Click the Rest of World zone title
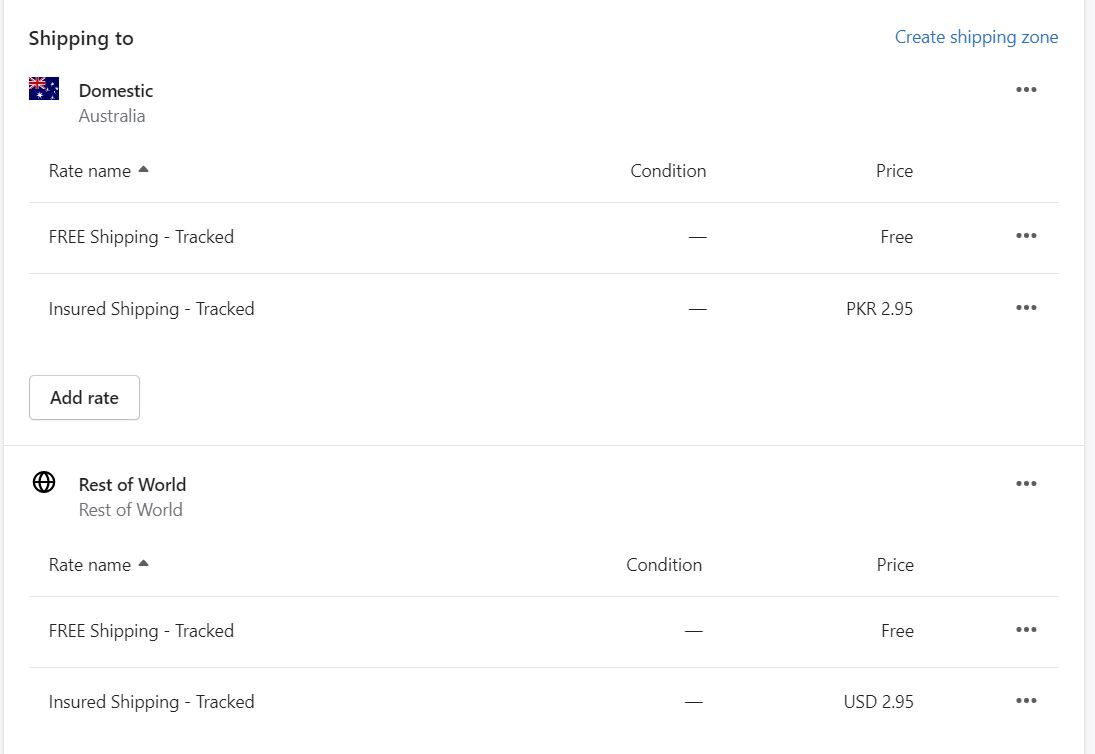 tap(132, 485)
